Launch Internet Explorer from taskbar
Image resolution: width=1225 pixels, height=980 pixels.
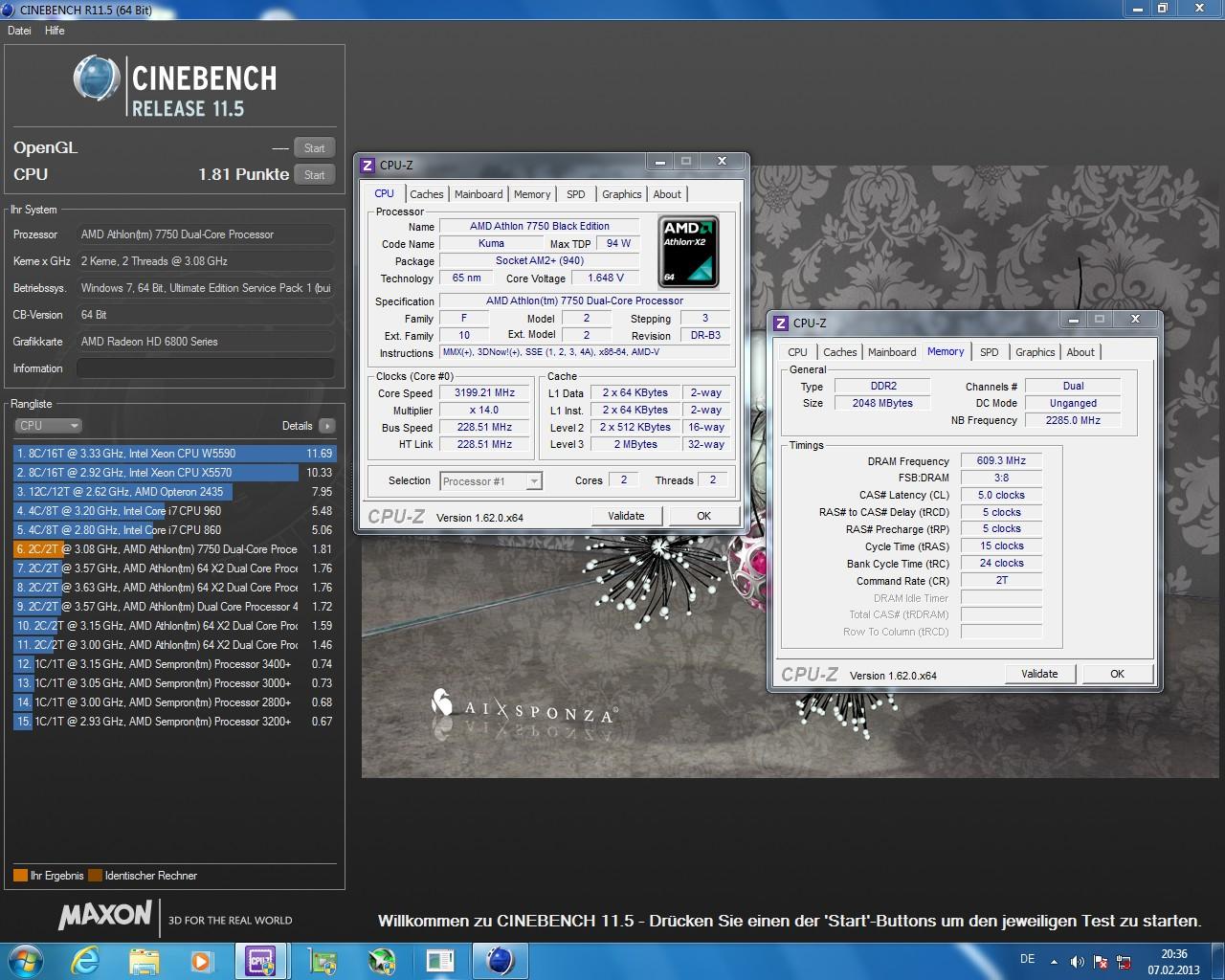[85, 960]
